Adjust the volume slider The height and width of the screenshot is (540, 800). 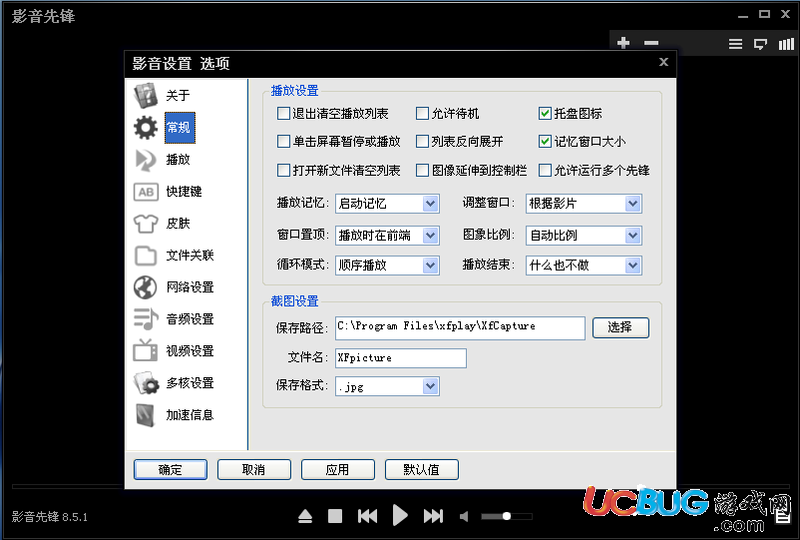tap(507, 517)
